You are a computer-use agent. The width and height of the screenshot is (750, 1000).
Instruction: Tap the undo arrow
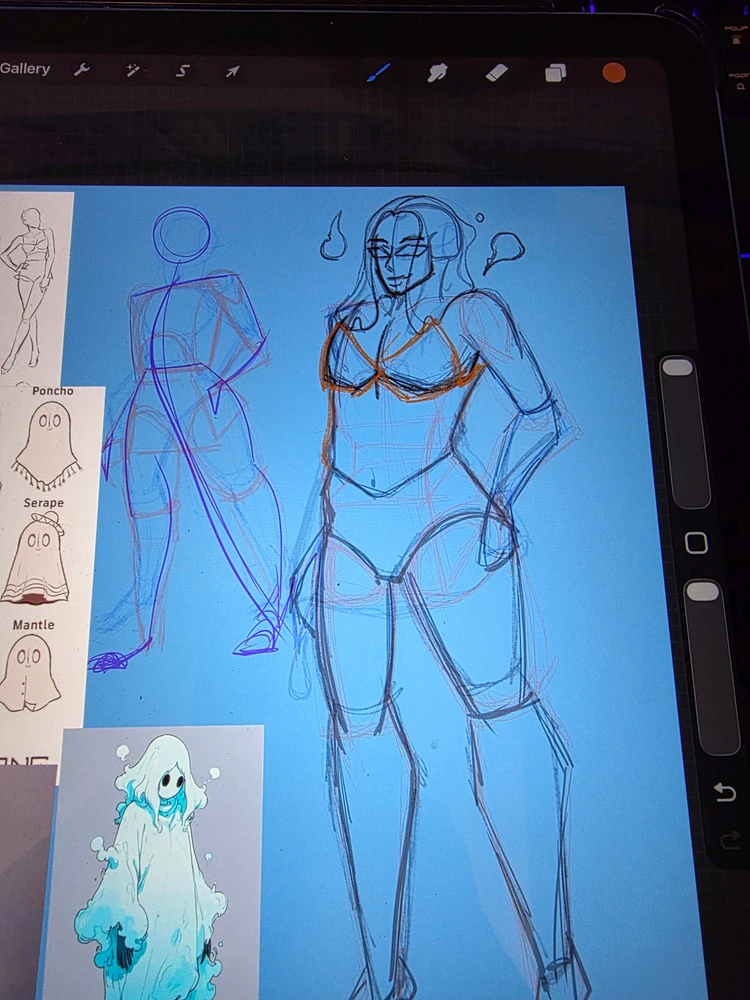725,792
